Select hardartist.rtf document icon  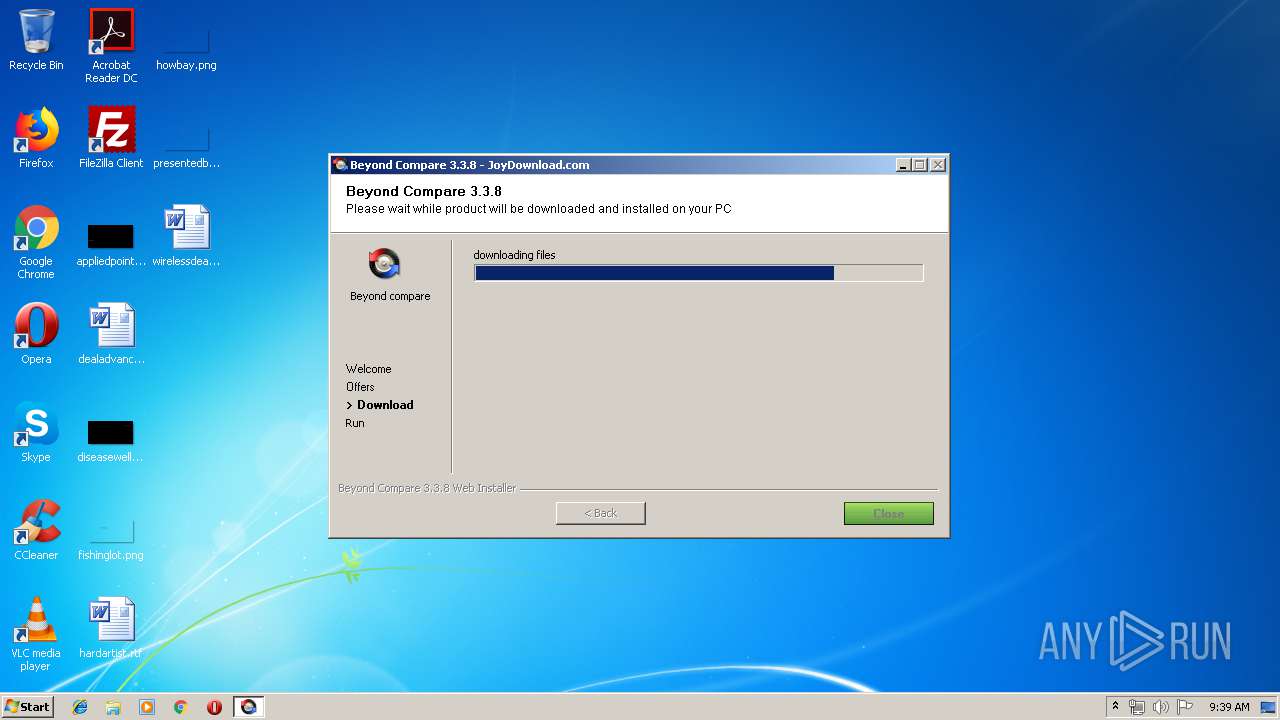click(x=111, y=628)
